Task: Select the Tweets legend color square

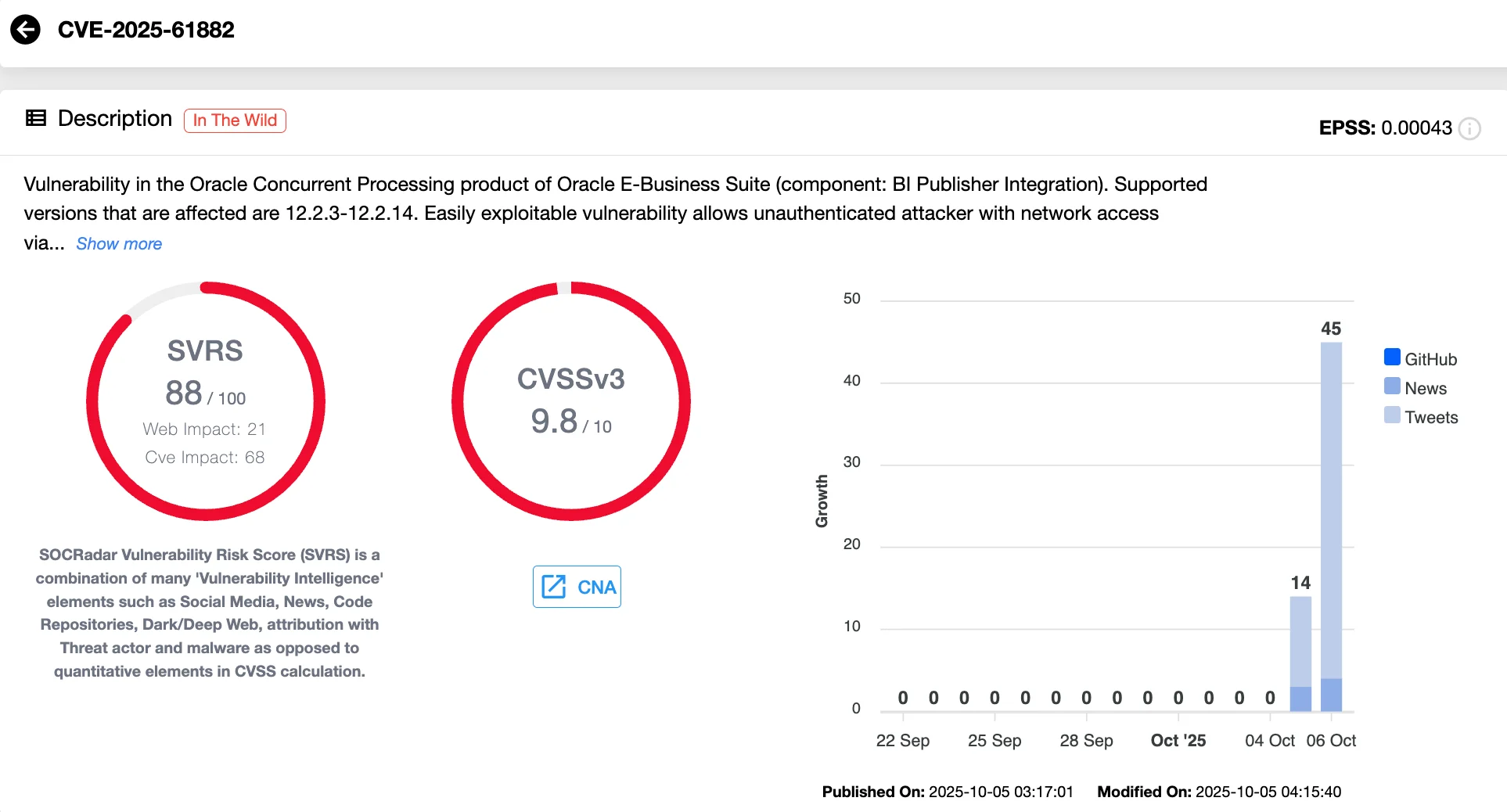Action: [1392, 415]
